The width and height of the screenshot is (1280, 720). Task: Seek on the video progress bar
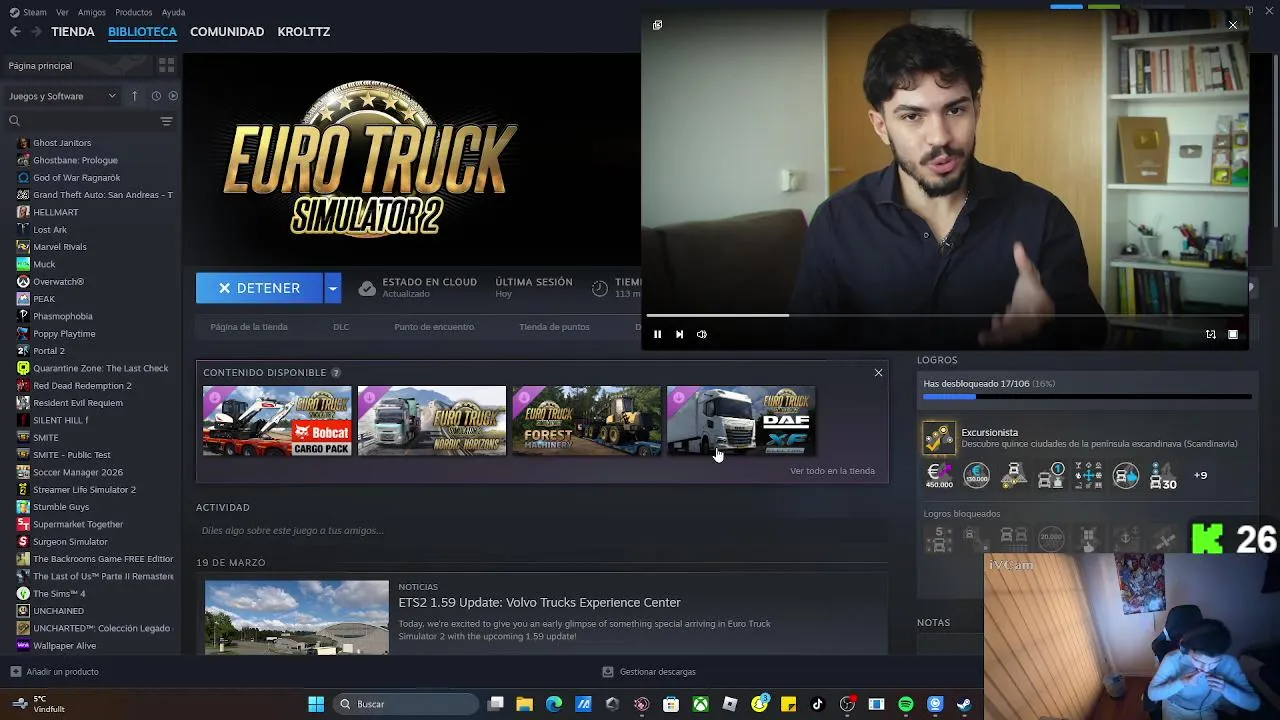(x=944, y=316)
